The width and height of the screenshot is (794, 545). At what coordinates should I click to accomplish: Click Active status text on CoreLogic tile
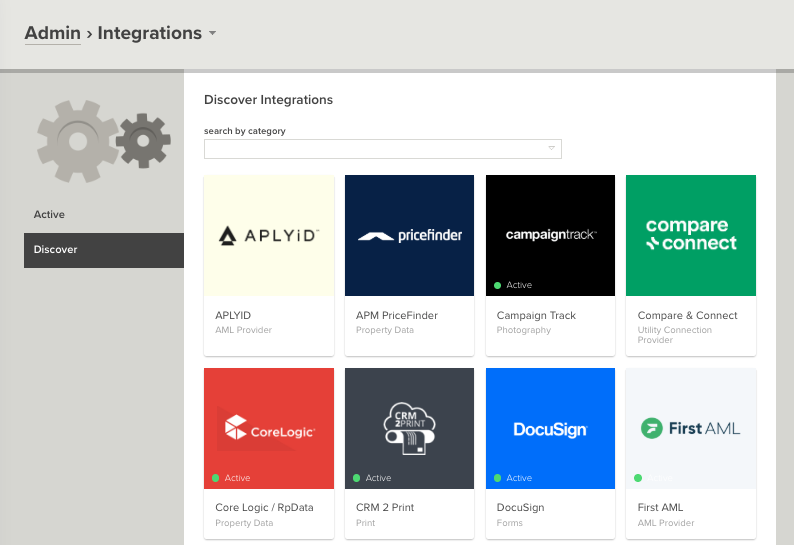[x=237, y=478]
